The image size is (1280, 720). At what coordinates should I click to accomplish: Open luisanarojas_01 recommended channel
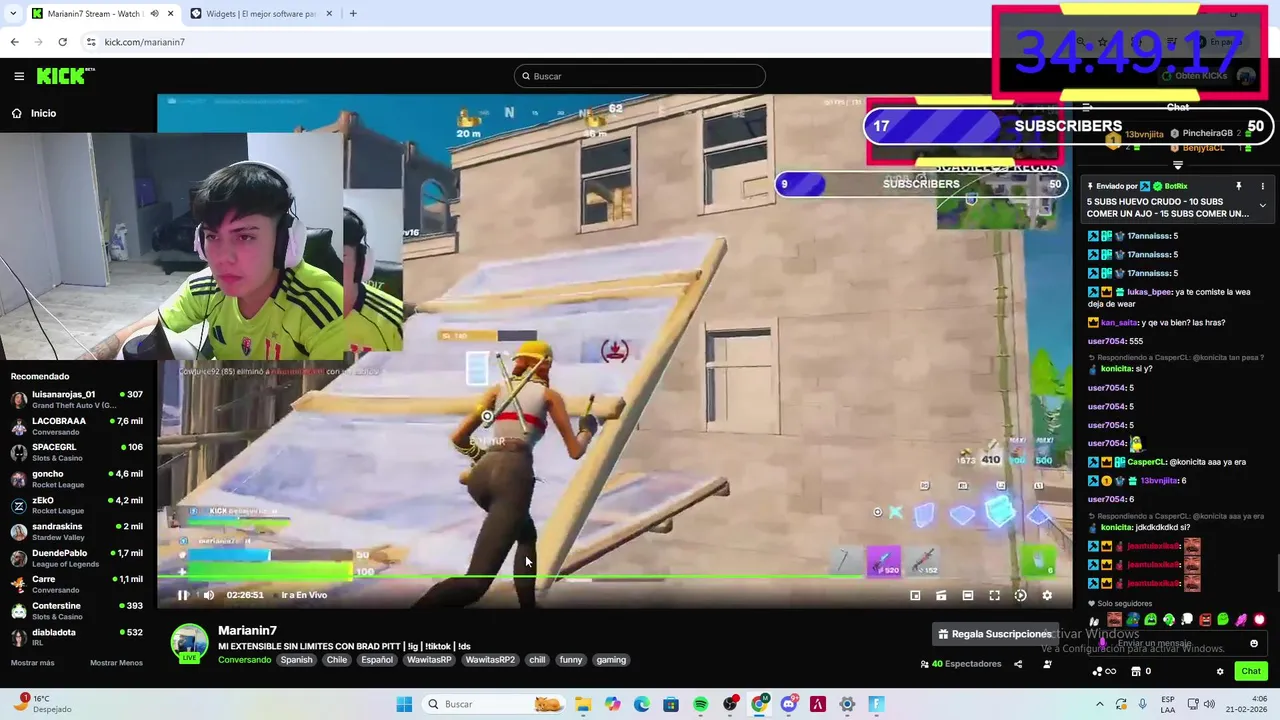[x=77, y=399]
